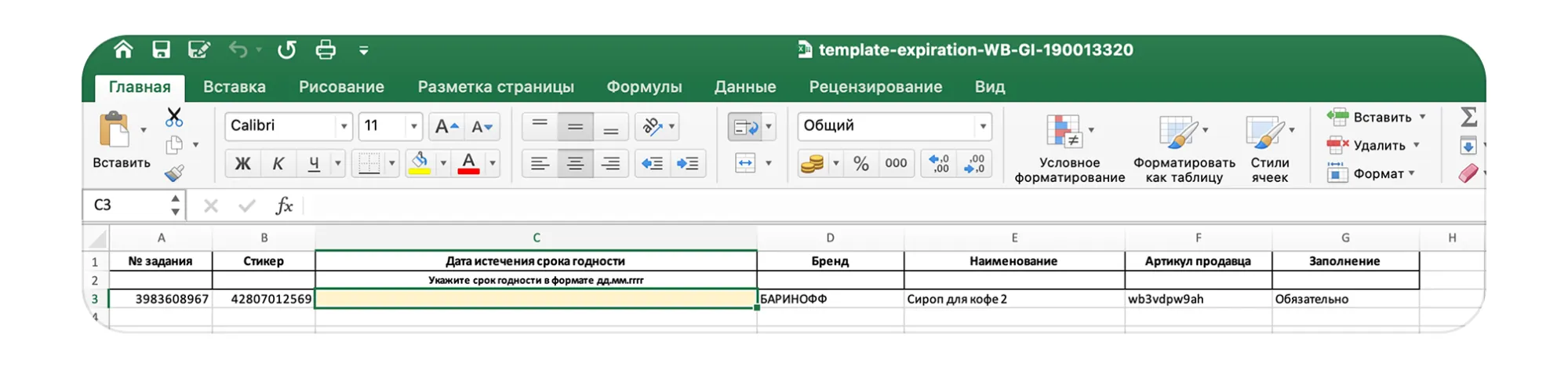Click the Increase Font Size icon

pos(446,126)
